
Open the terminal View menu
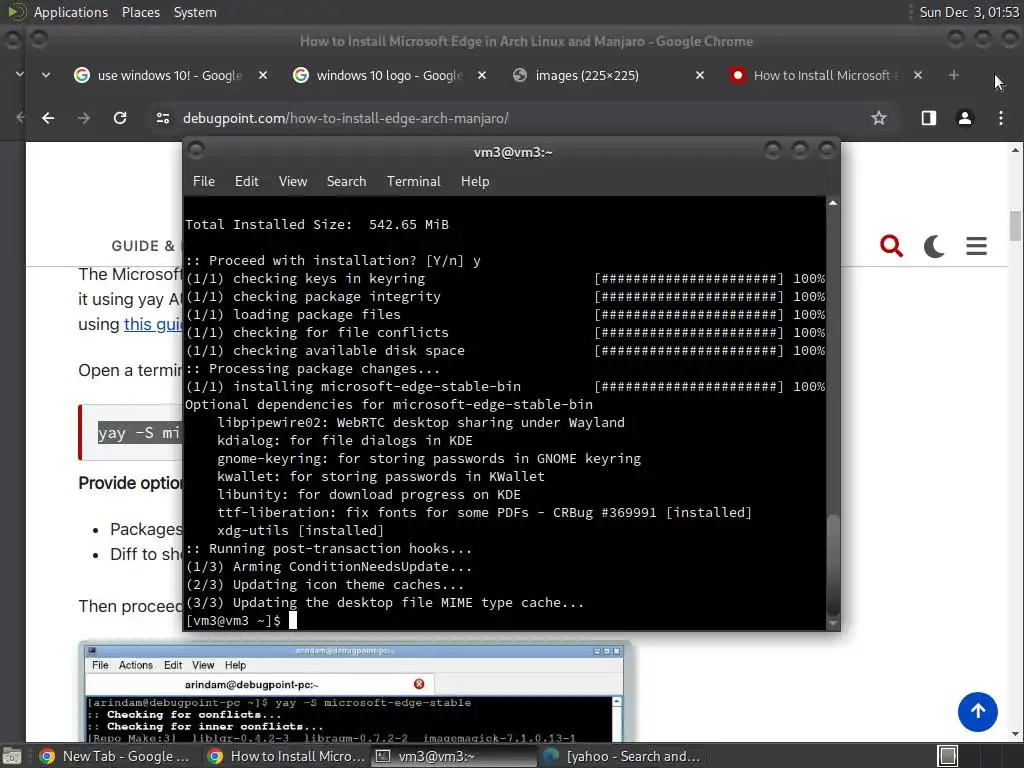[x=293, y=182]
